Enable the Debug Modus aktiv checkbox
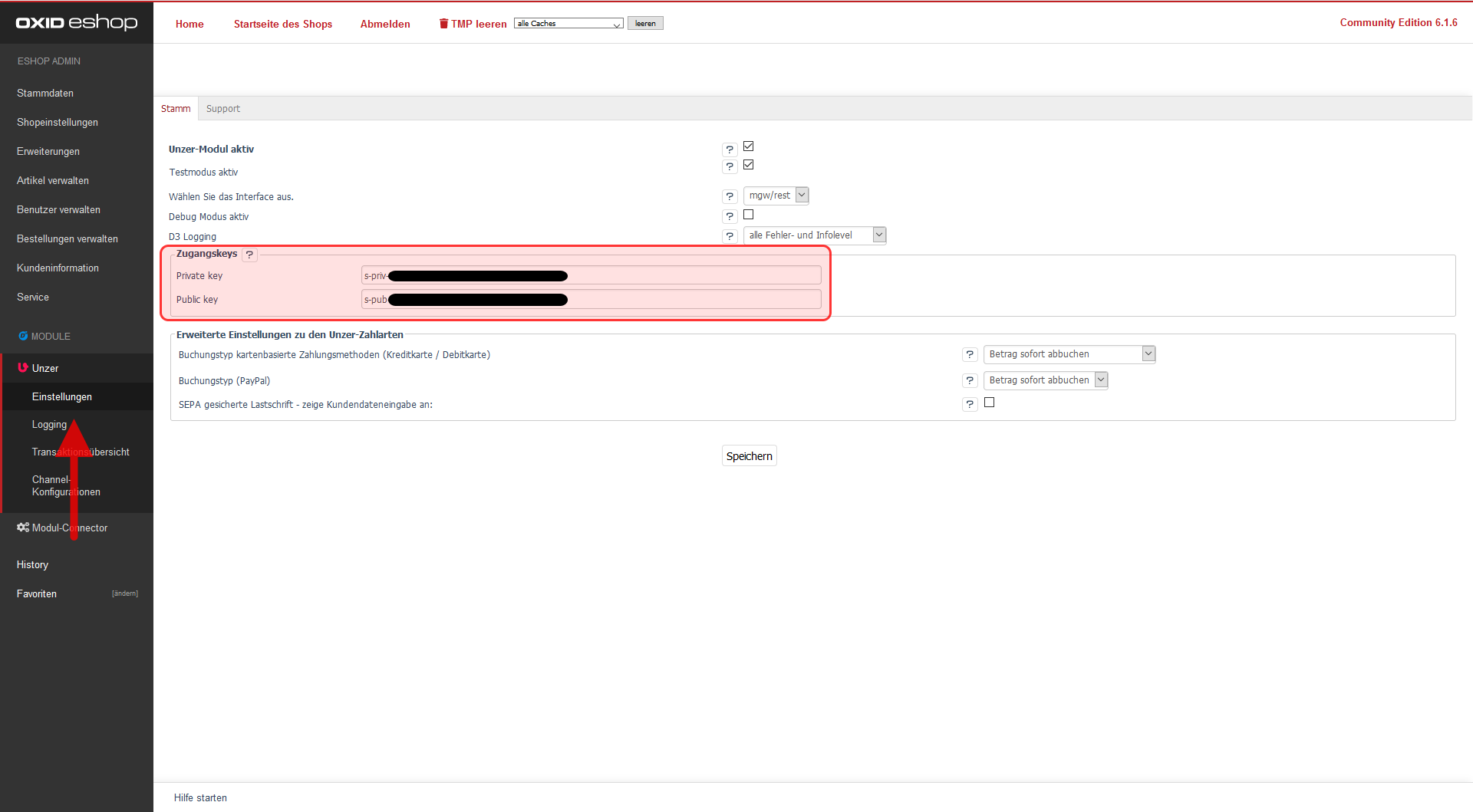 749,215
